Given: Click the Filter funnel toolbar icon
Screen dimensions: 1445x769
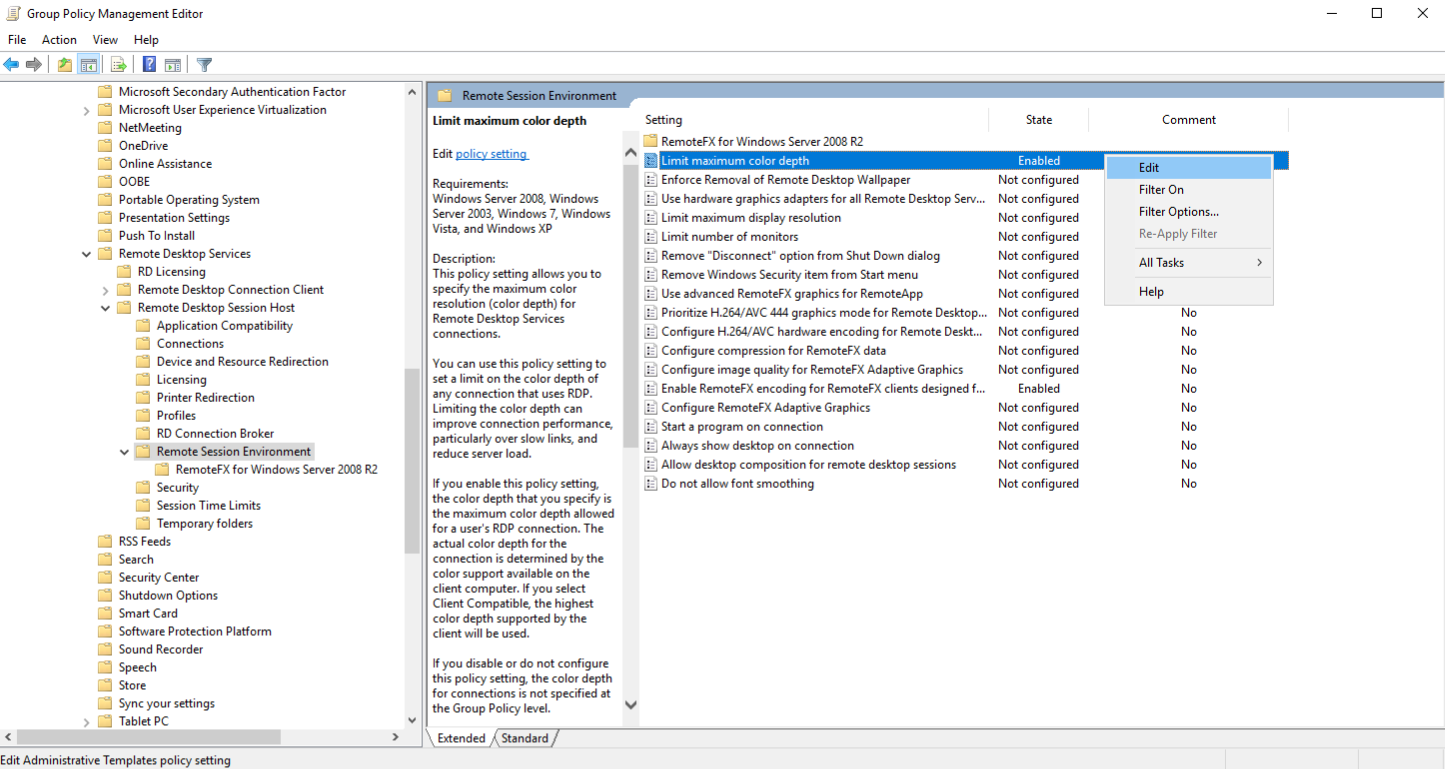Looking at the screenshot, I should click(x=203, y=64).
